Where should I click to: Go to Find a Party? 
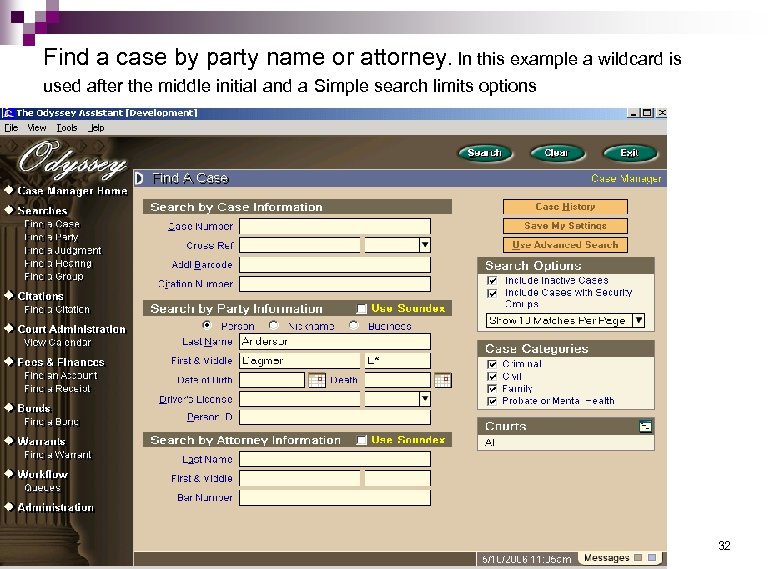pyautogui.click(x=52, y=237)
